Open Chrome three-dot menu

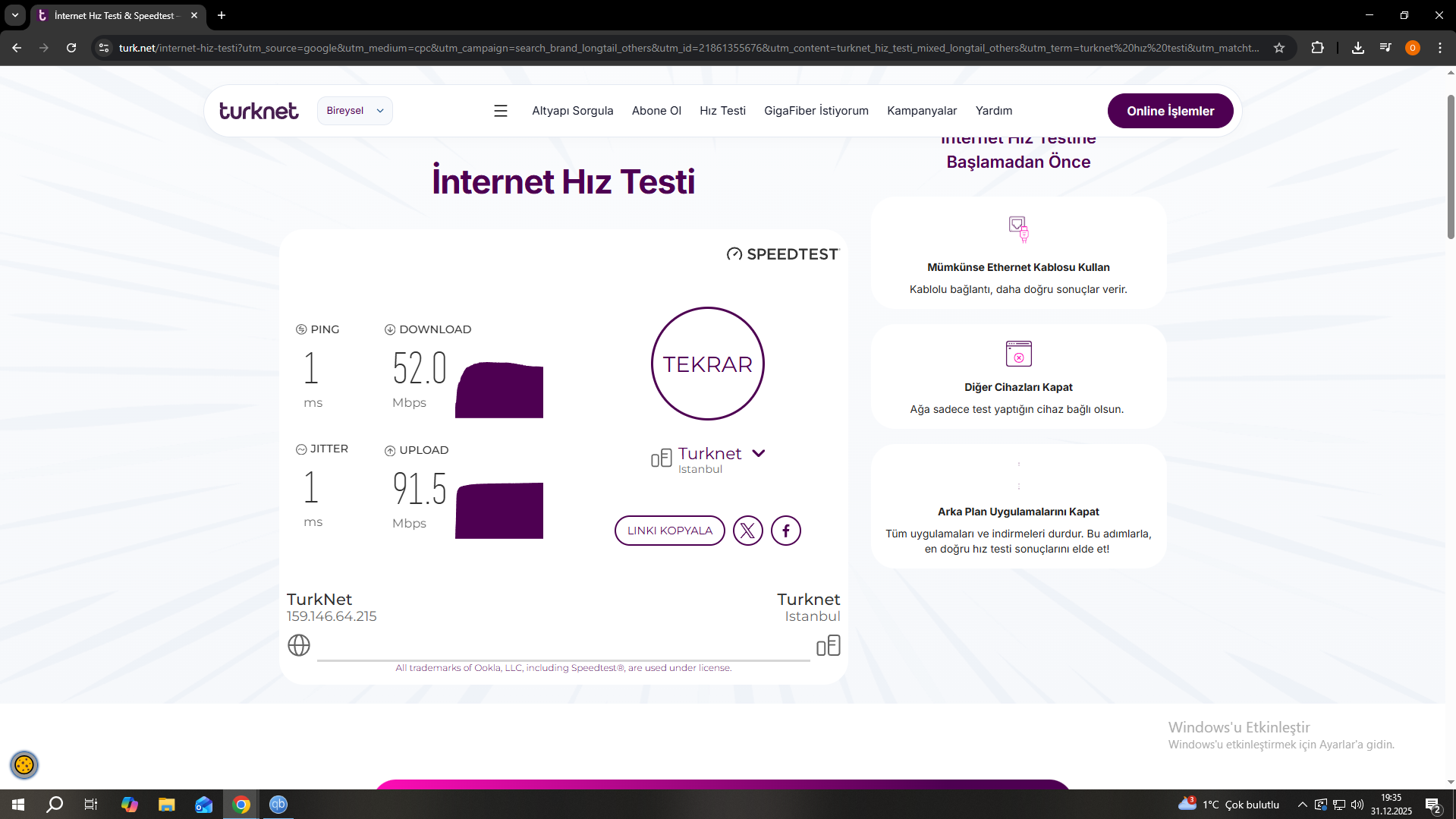pos(1440,48)
